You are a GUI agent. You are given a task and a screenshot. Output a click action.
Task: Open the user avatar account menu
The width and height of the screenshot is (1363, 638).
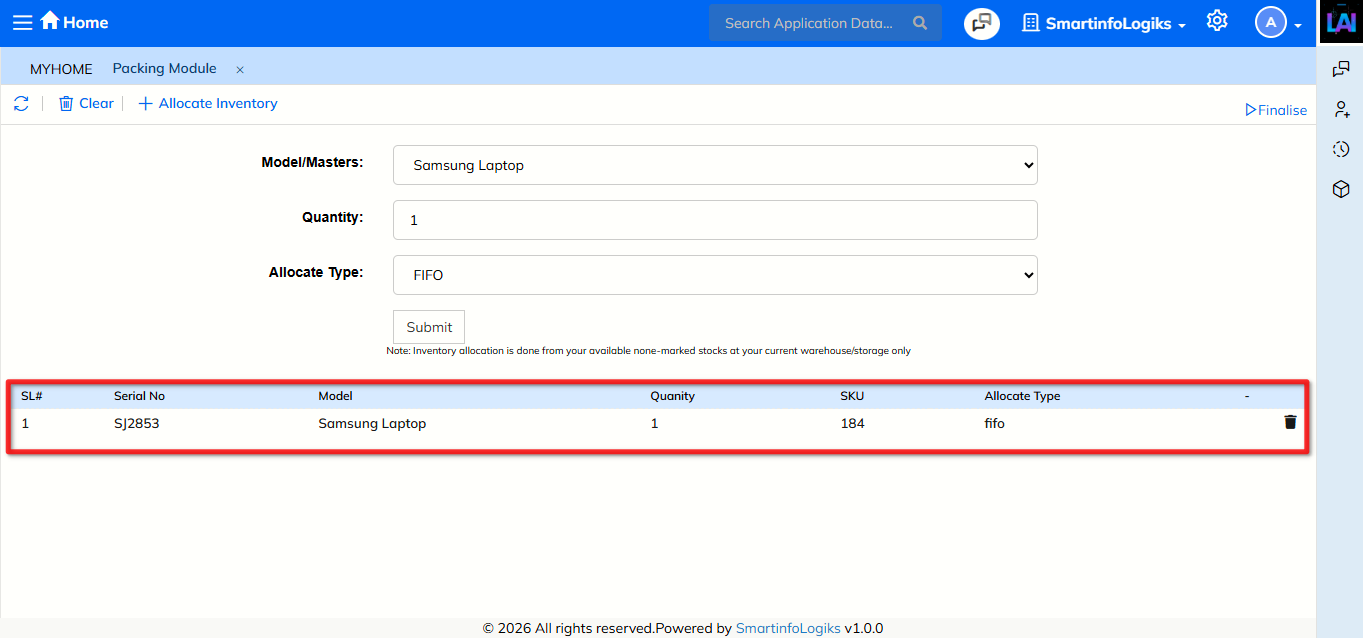[1278, 23]
